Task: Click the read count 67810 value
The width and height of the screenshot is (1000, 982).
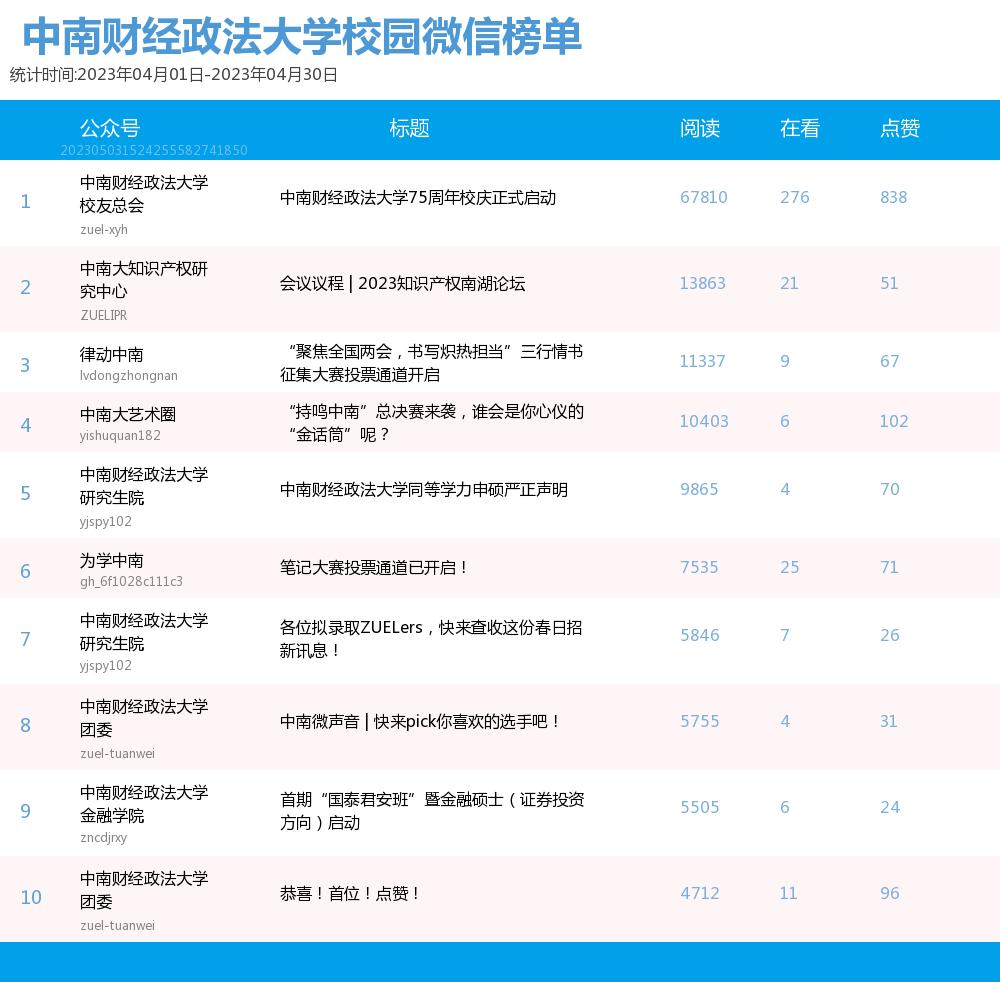Action: click(704, 197)
